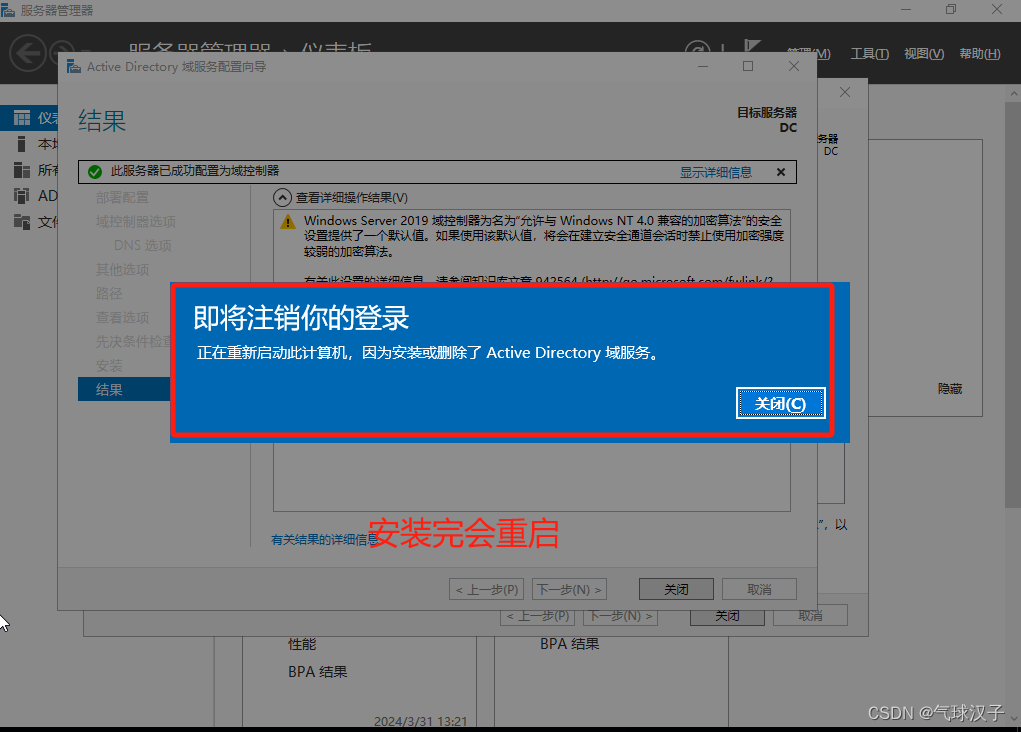Image resolution: width=1021 pixels, height=732 pixels.
Task: Click the back arrow in Server Manager
Action: [x=27, y=53]
